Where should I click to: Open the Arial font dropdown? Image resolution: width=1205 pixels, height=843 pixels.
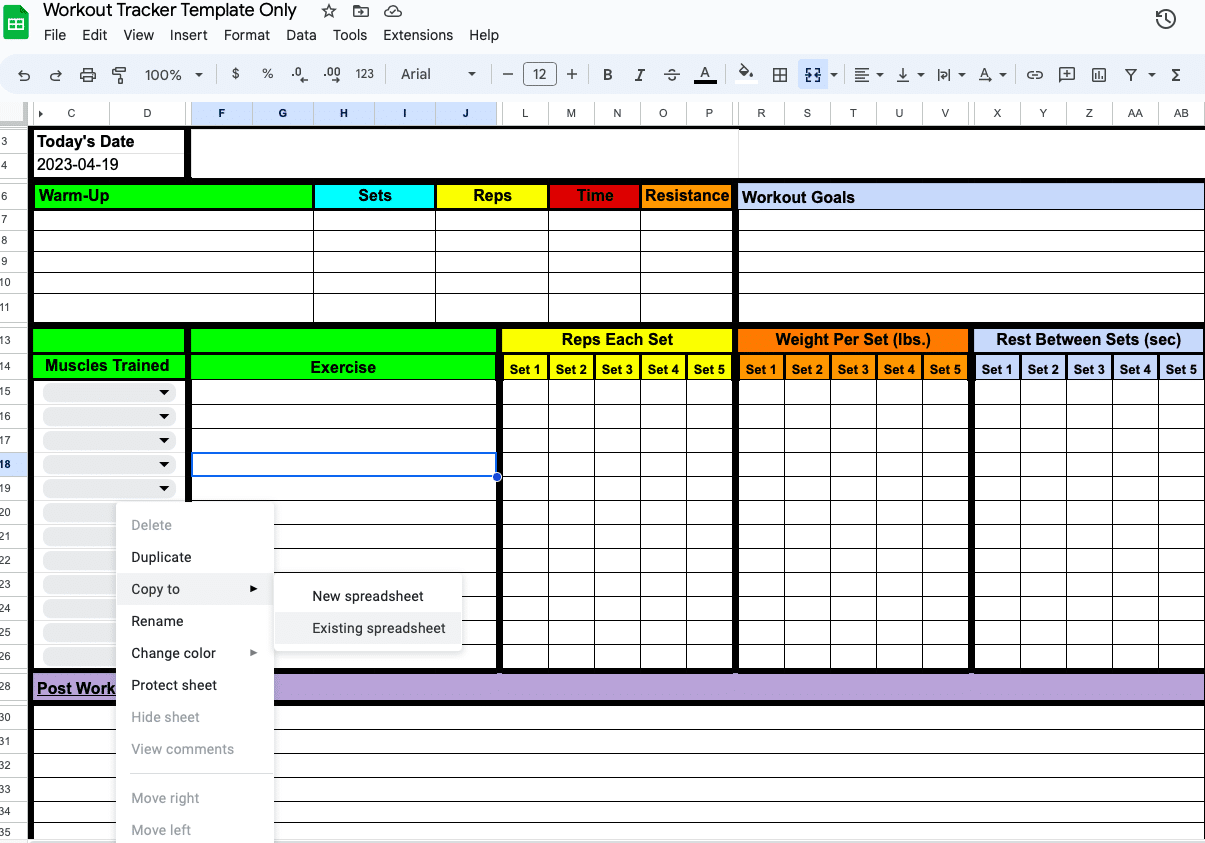coord(438,75)
